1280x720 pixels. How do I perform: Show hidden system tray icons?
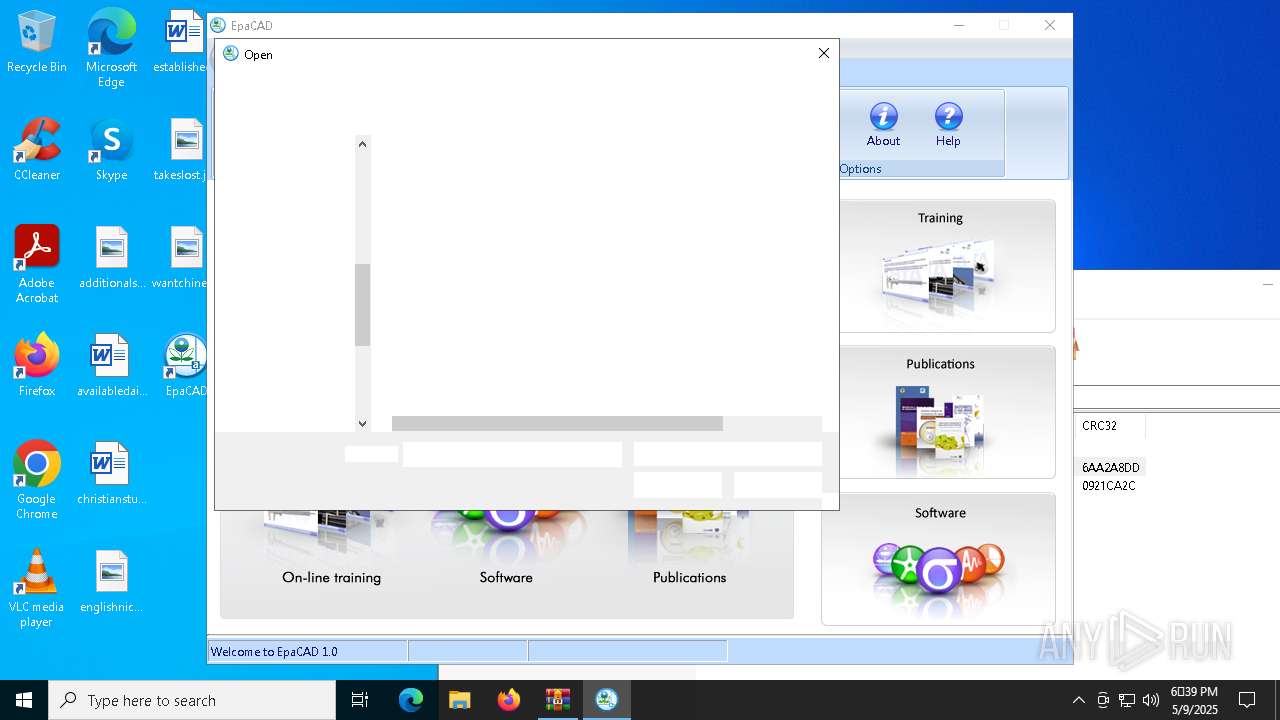(x=1078, y=700)
